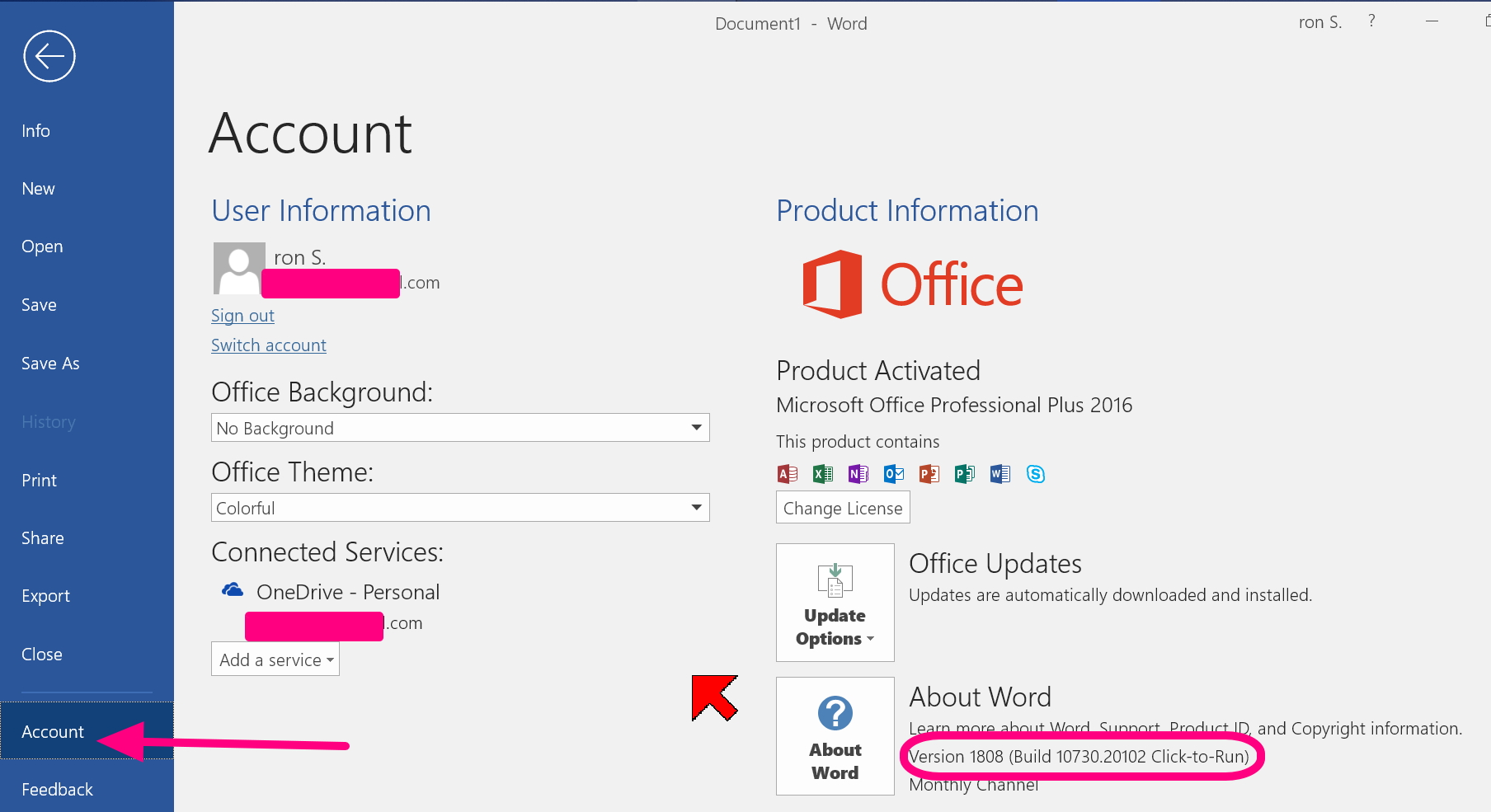Click the Publisher app icon
The height and width of the screenshot is (812, 1491).
coord(965,474)
